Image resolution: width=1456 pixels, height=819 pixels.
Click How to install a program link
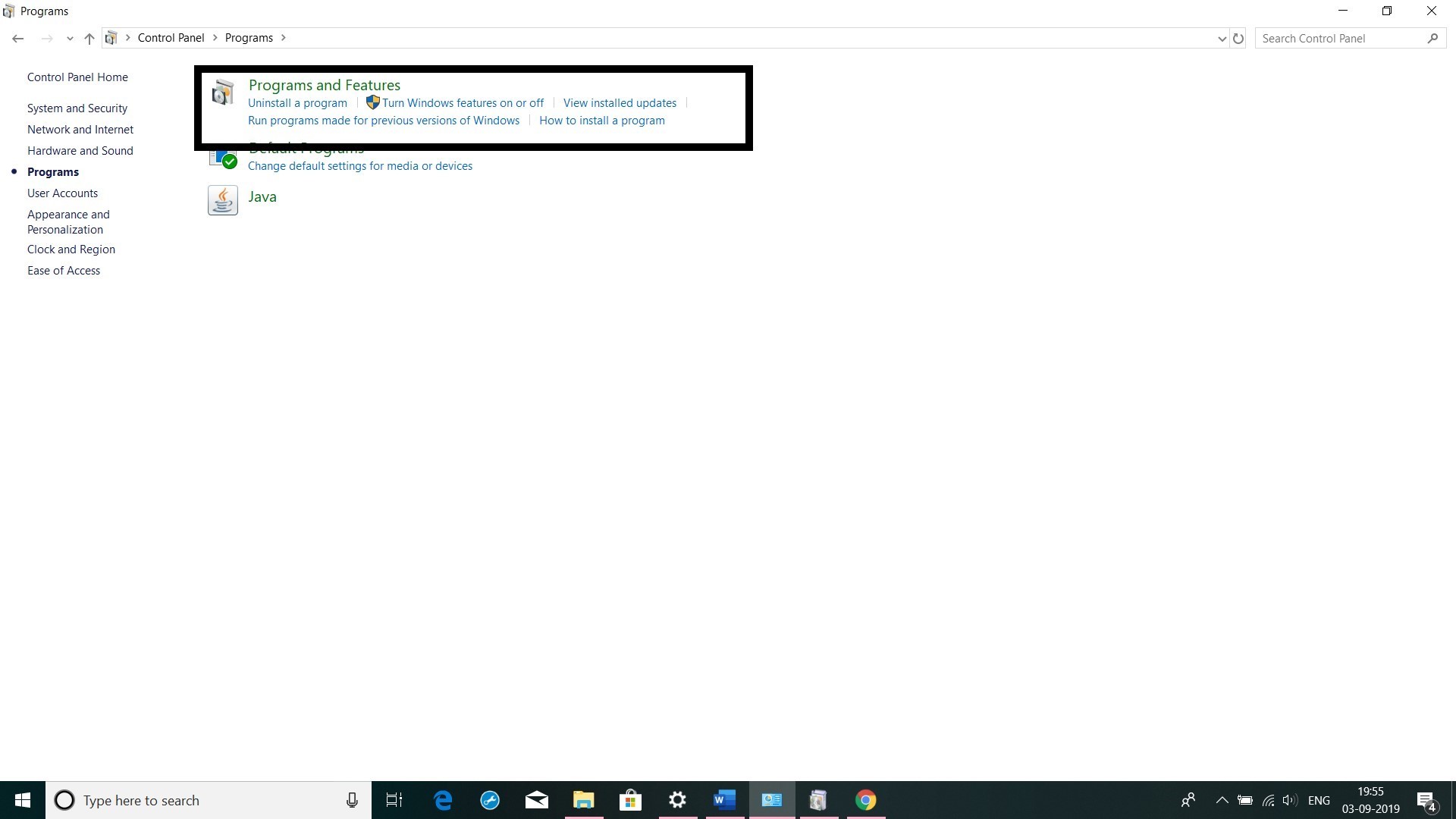tap(601, 120)
